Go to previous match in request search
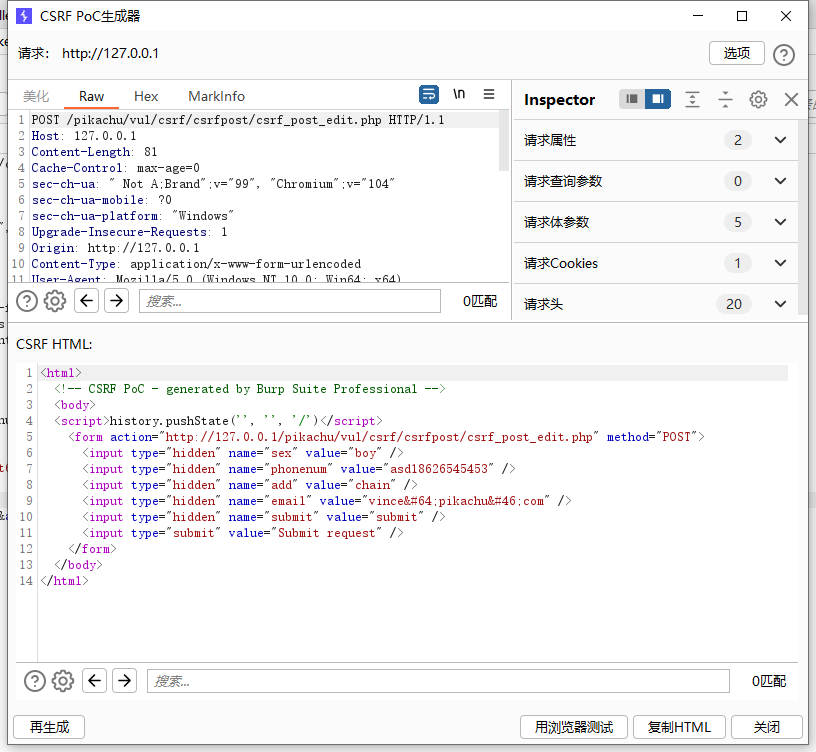 pyautogui.click(x=86, y=301)
